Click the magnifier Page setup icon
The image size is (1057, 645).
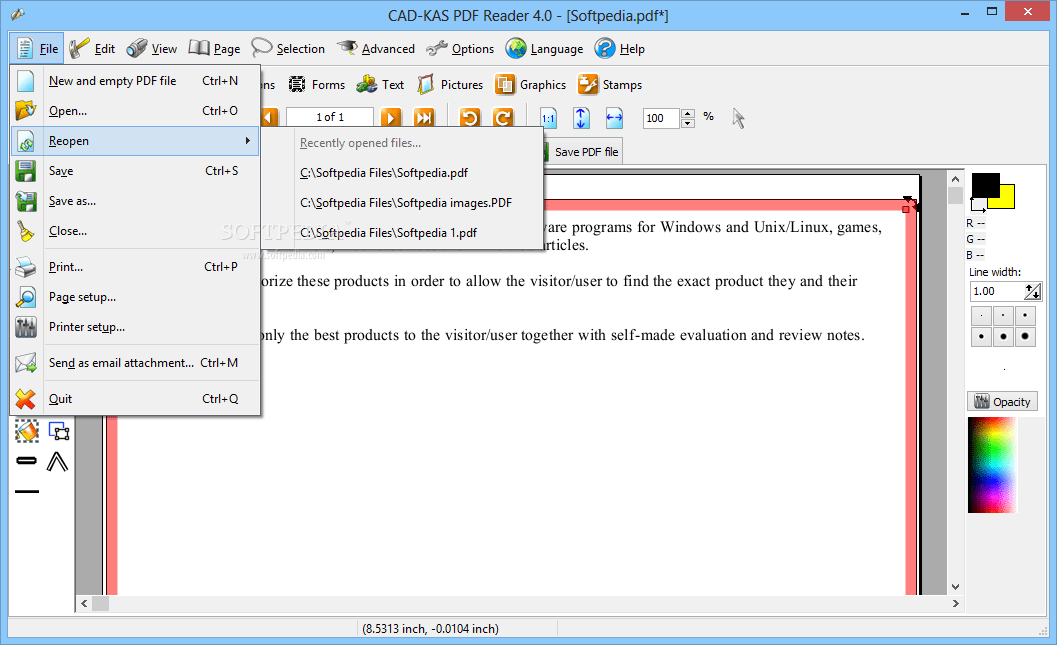pyautogui.click(x=26, y=297)
